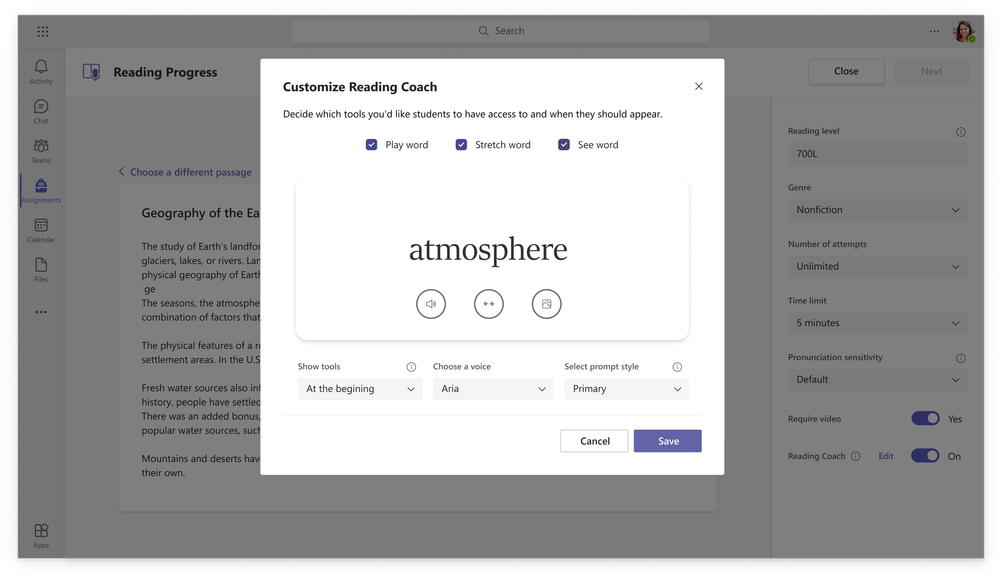Toggle the Require video switch
The width and height of the screenshot is (1001, 578).
(925, 418)
